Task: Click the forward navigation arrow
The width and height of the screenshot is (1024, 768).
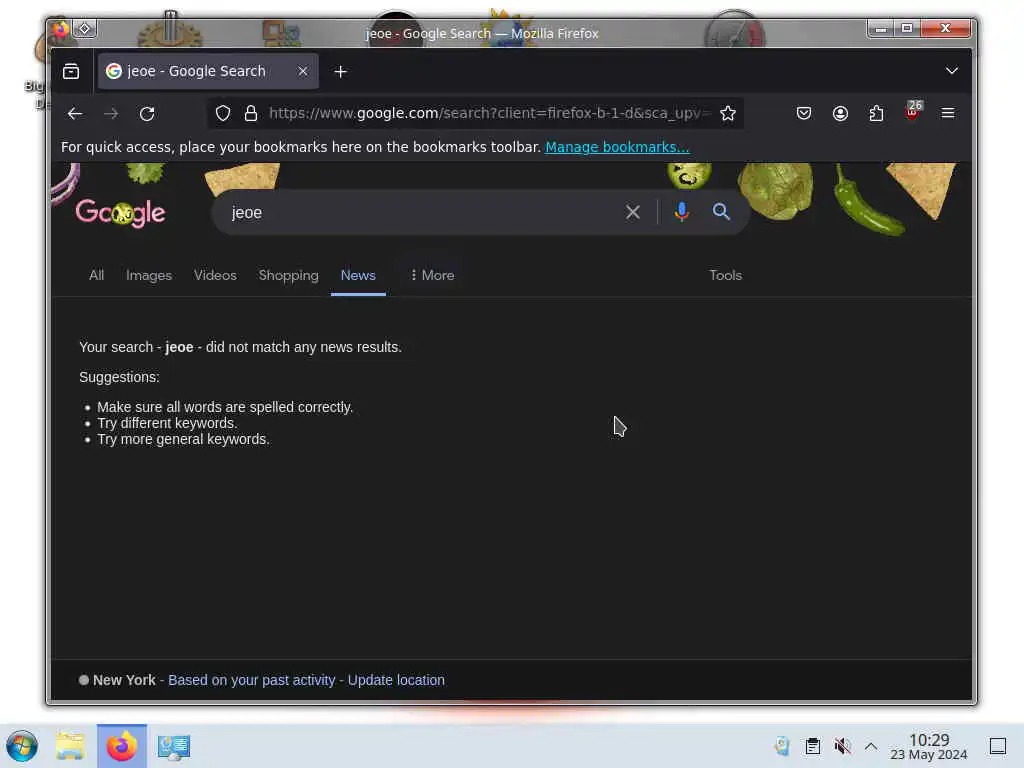Action: [111, 114]
